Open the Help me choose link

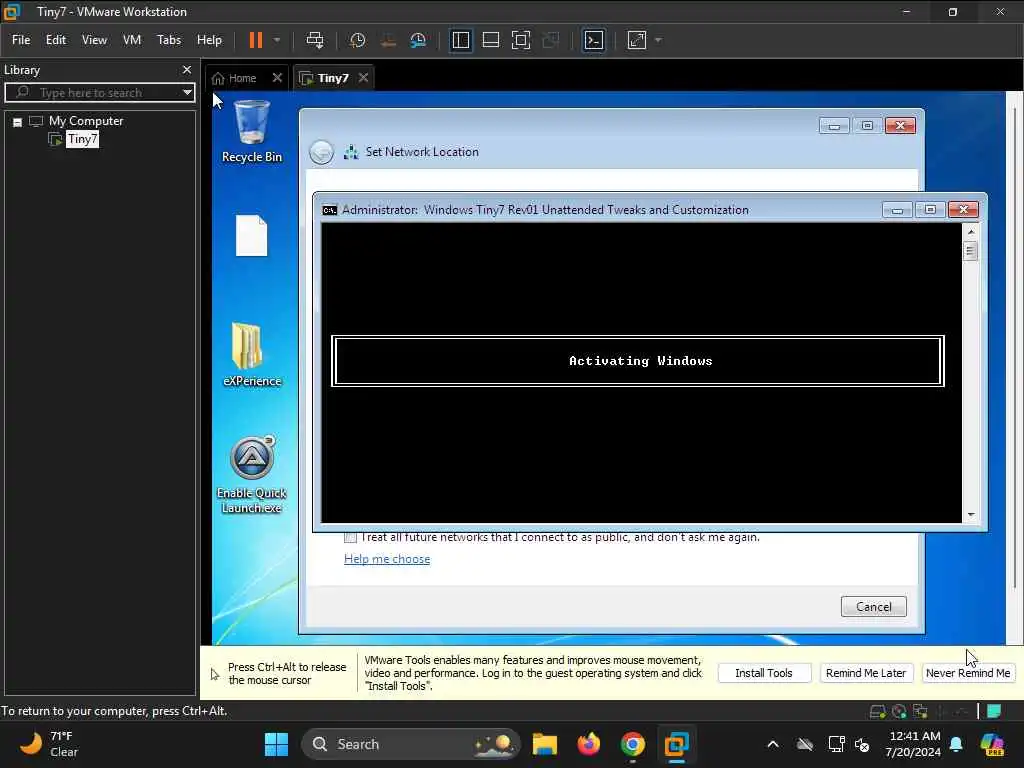click(387, 559)
